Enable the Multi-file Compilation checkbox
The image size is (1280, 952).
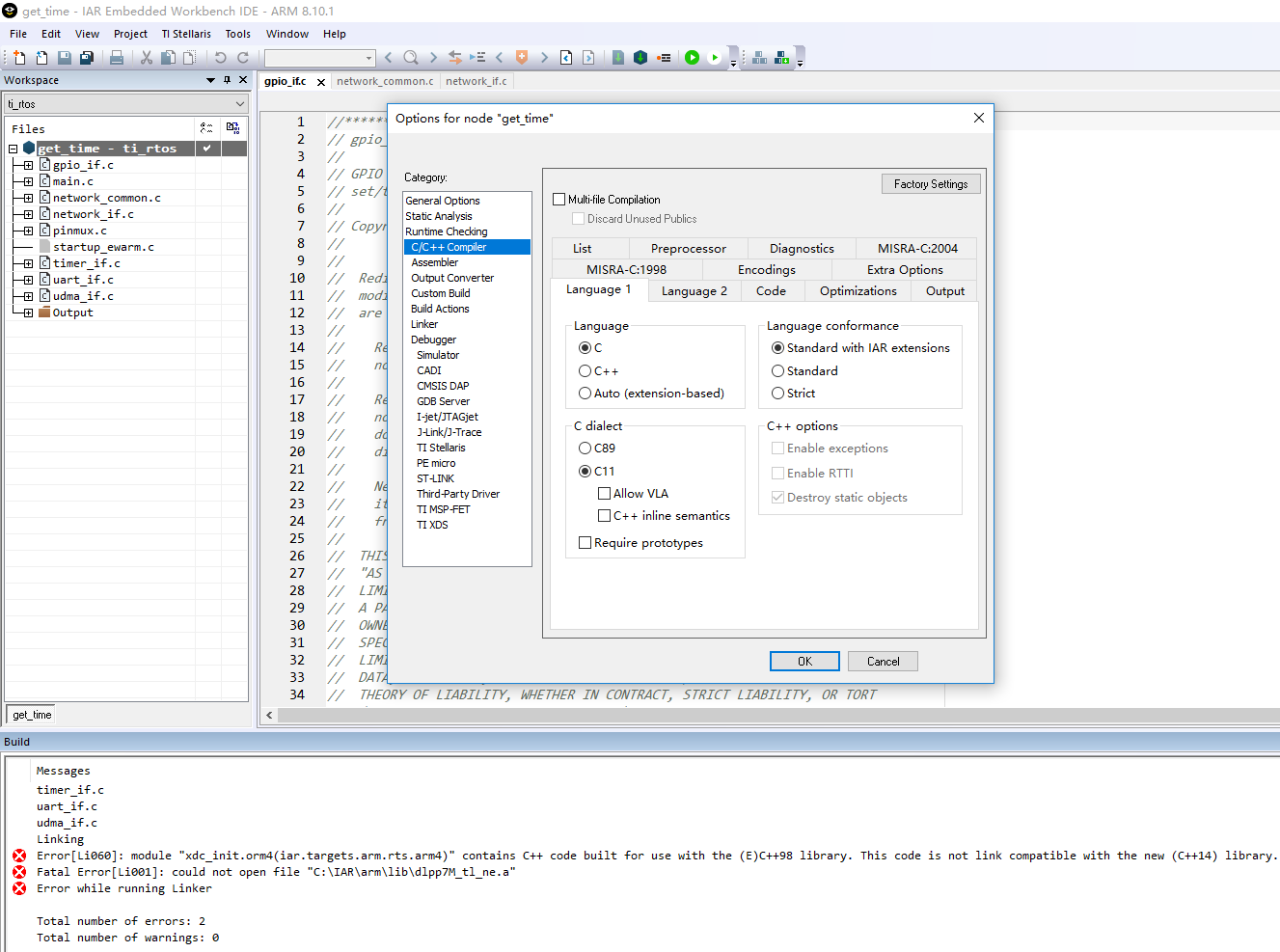pyautogui.click(x=559, y=200)
